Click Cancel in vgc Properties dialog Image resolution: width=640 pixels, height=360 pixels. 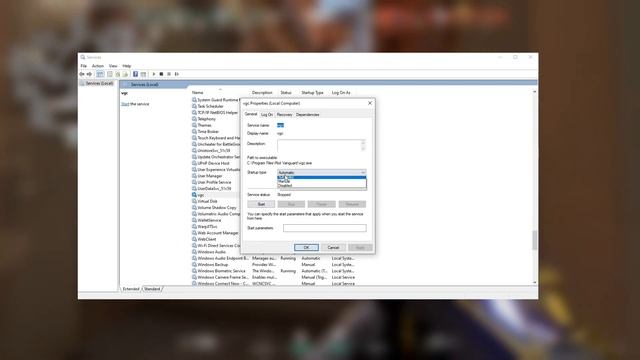click(333, 247)
